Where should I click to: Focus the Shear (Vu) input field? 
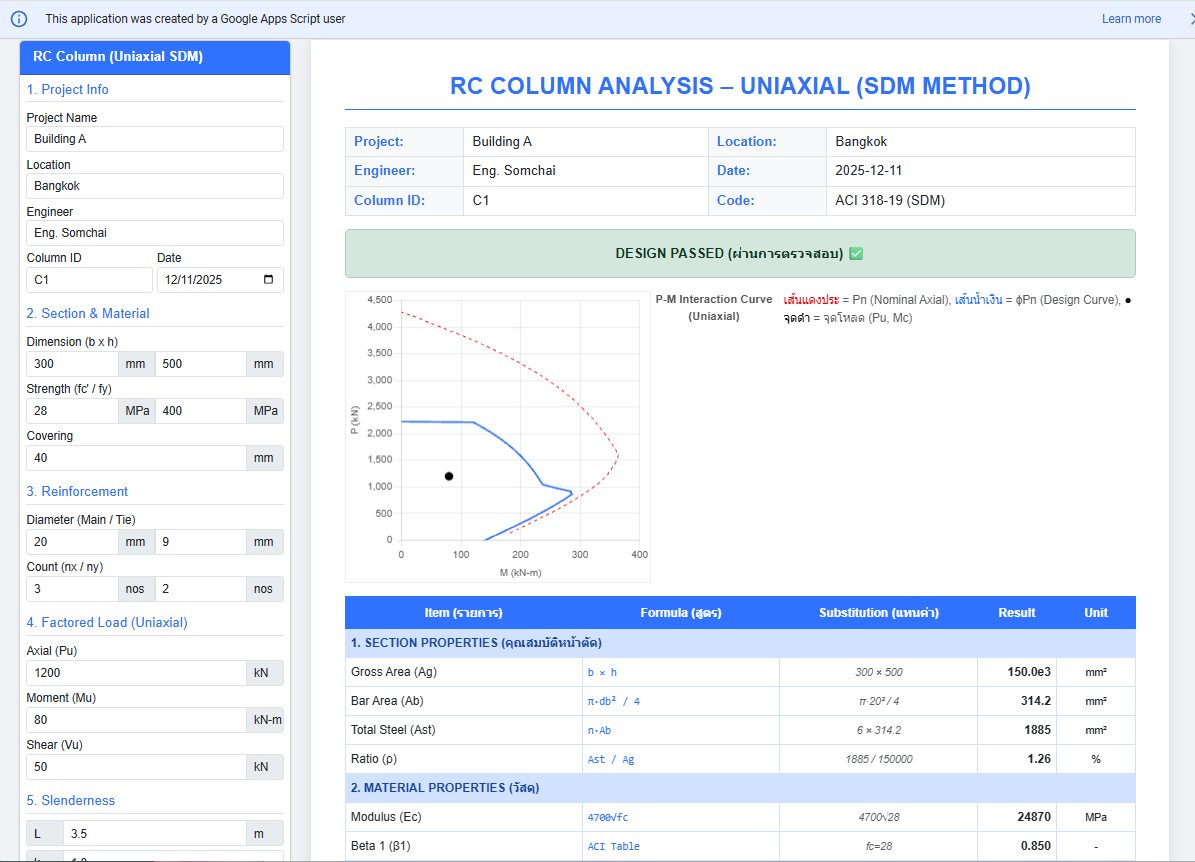pos(136,767)
